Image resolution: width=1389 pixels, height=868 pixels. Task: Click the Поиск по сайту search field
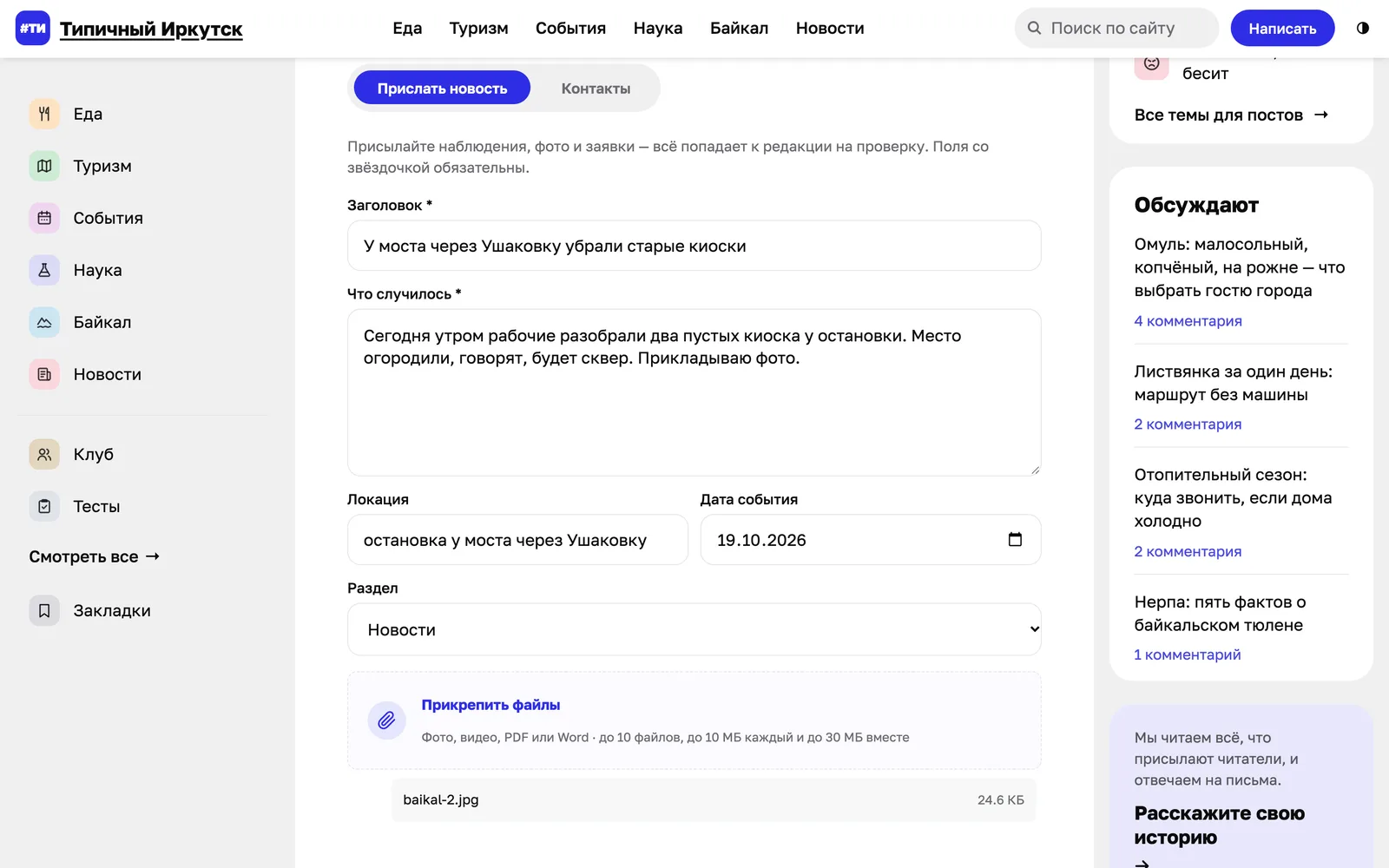point(1116,28)
